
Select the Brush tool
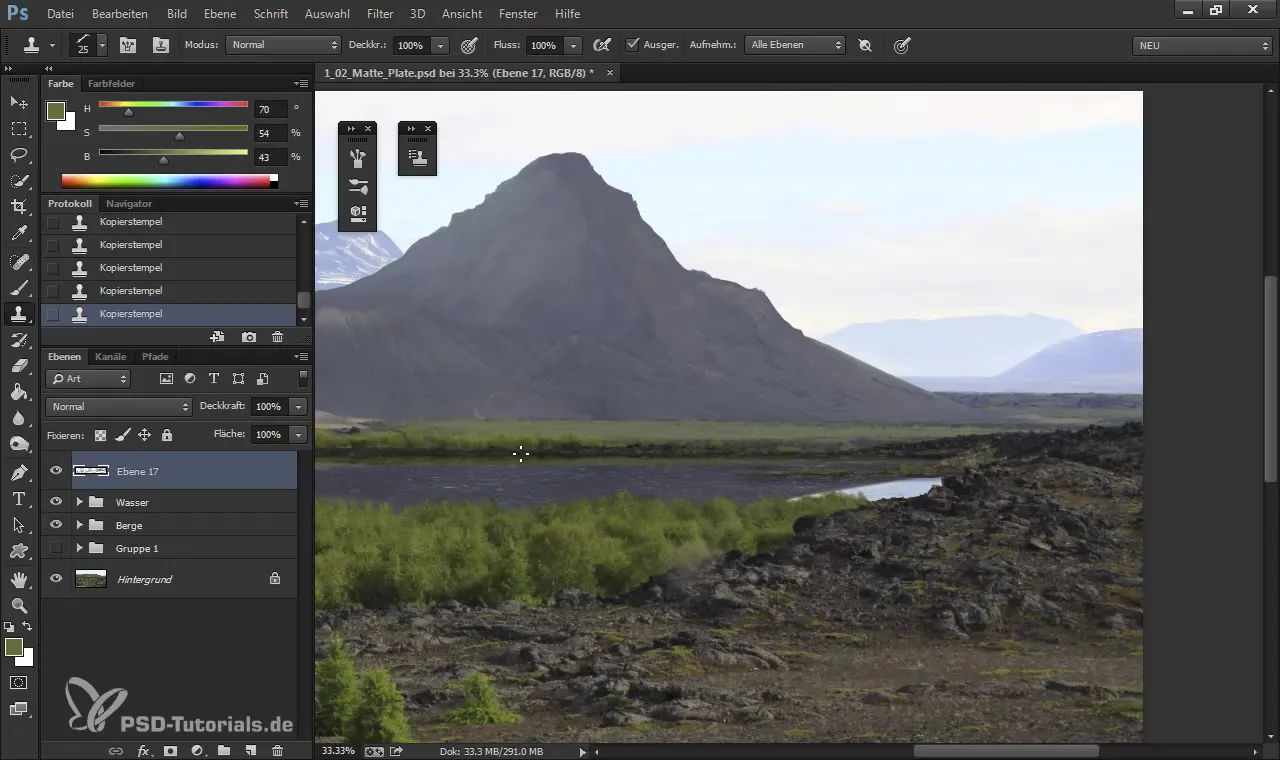coord(19,288)
